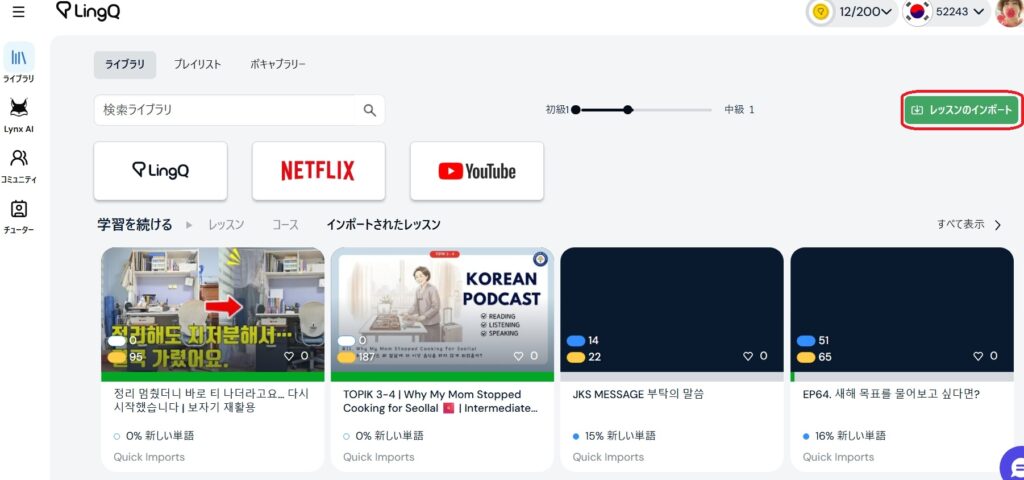Image resolution: width=1024 pixels, height=480 pixels.
Task: Expand the 12/200 daily goal dropdown
Action: coord(850,12)
